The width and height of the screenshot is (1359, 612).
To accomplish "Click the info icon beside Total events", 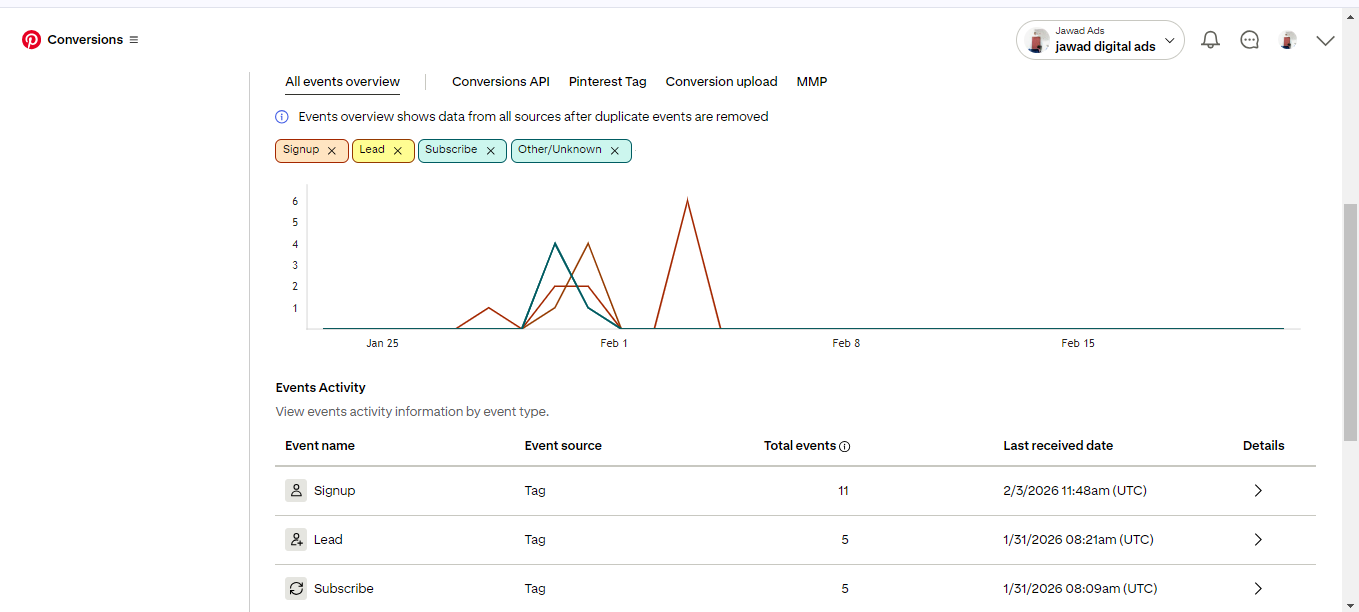I will coord(844,447).
